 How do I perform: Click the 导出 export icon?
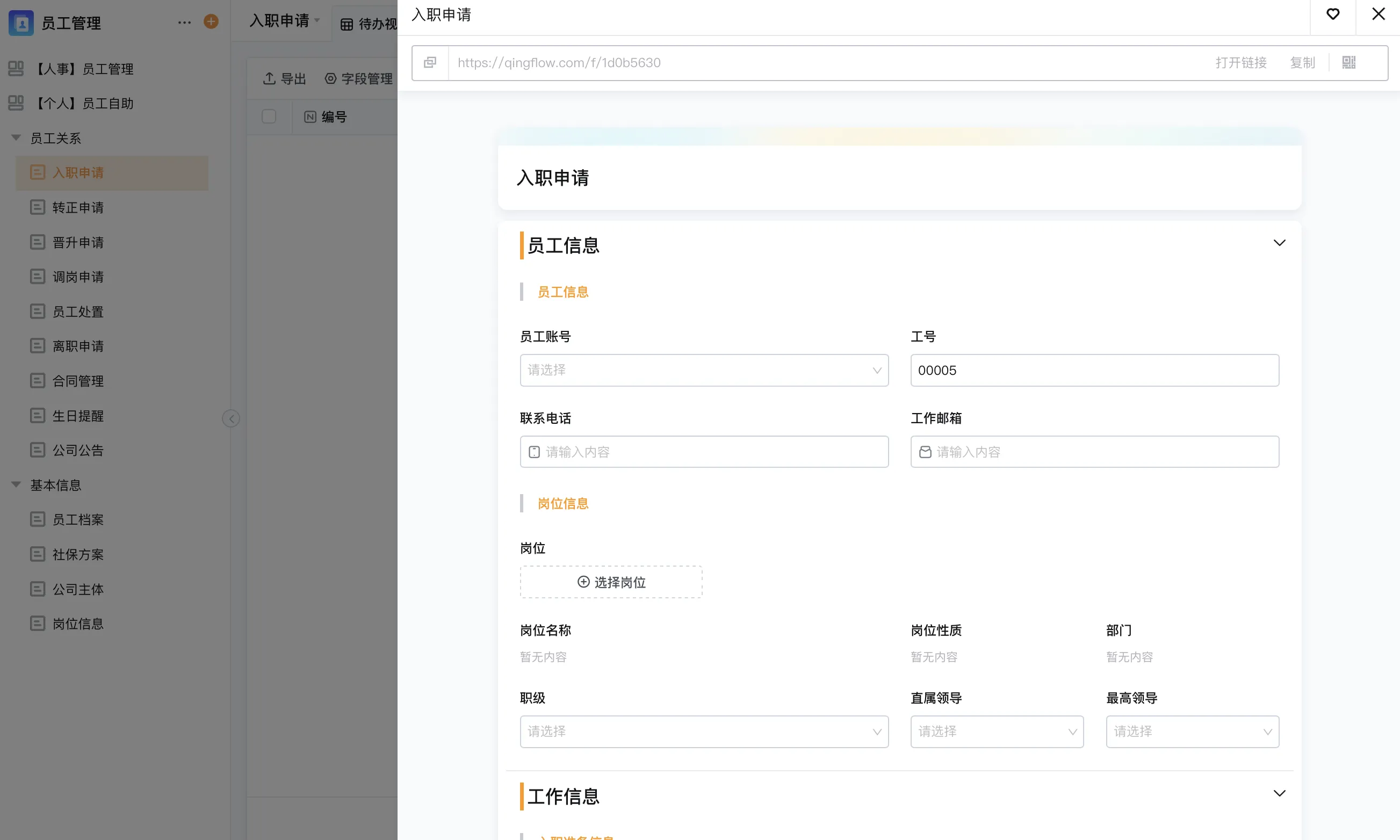tap(270, 78)
